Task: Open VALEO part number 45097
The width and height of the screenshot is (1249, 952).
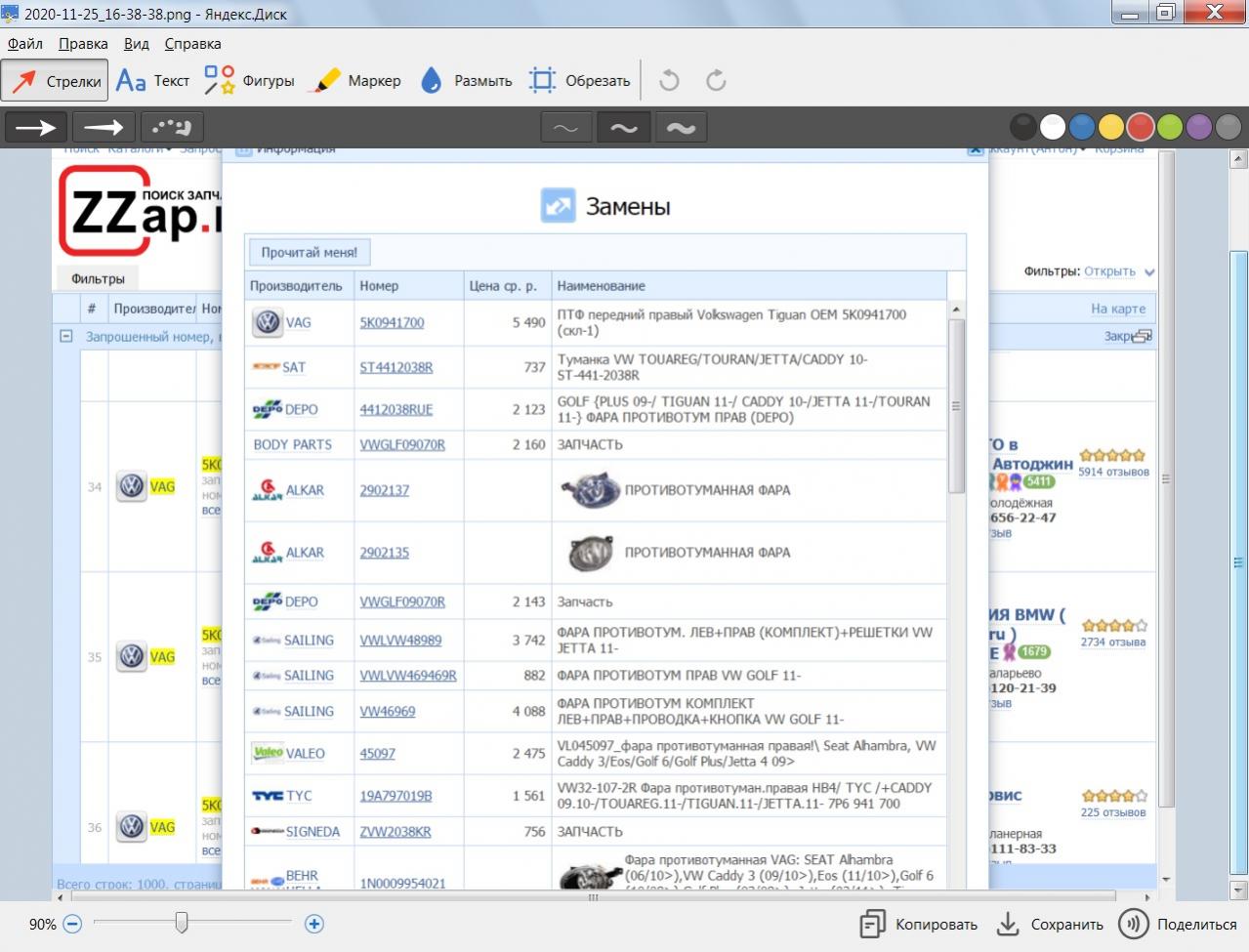Action: 377,753
